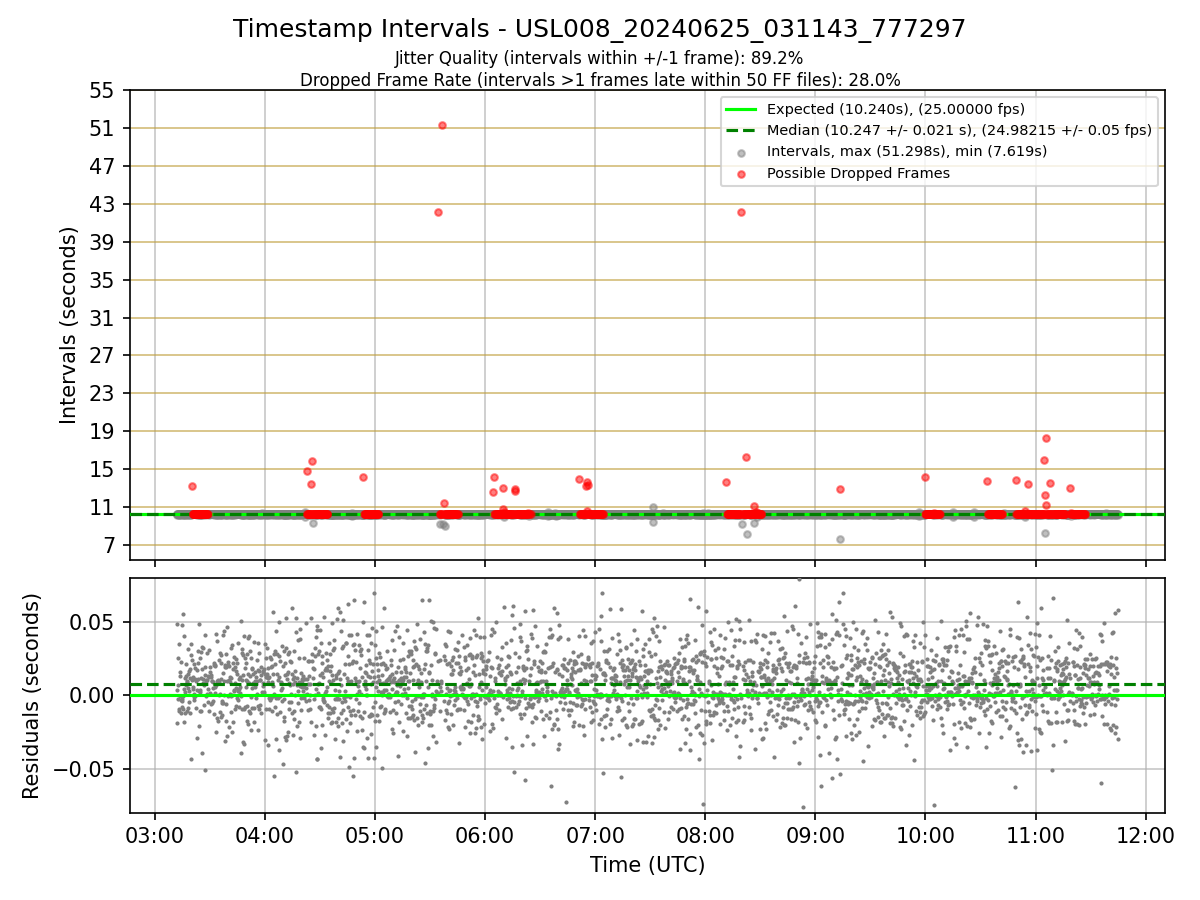Click the red 42-second point before 06:00
The height and width of the screenshot is (900, 1200).
click(438, 212)
